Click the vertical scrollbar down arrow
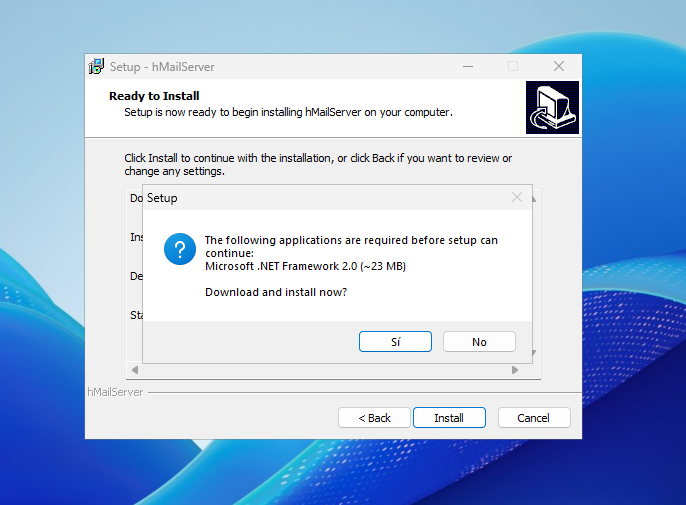The image size is (686, 505). coord(534,353)
